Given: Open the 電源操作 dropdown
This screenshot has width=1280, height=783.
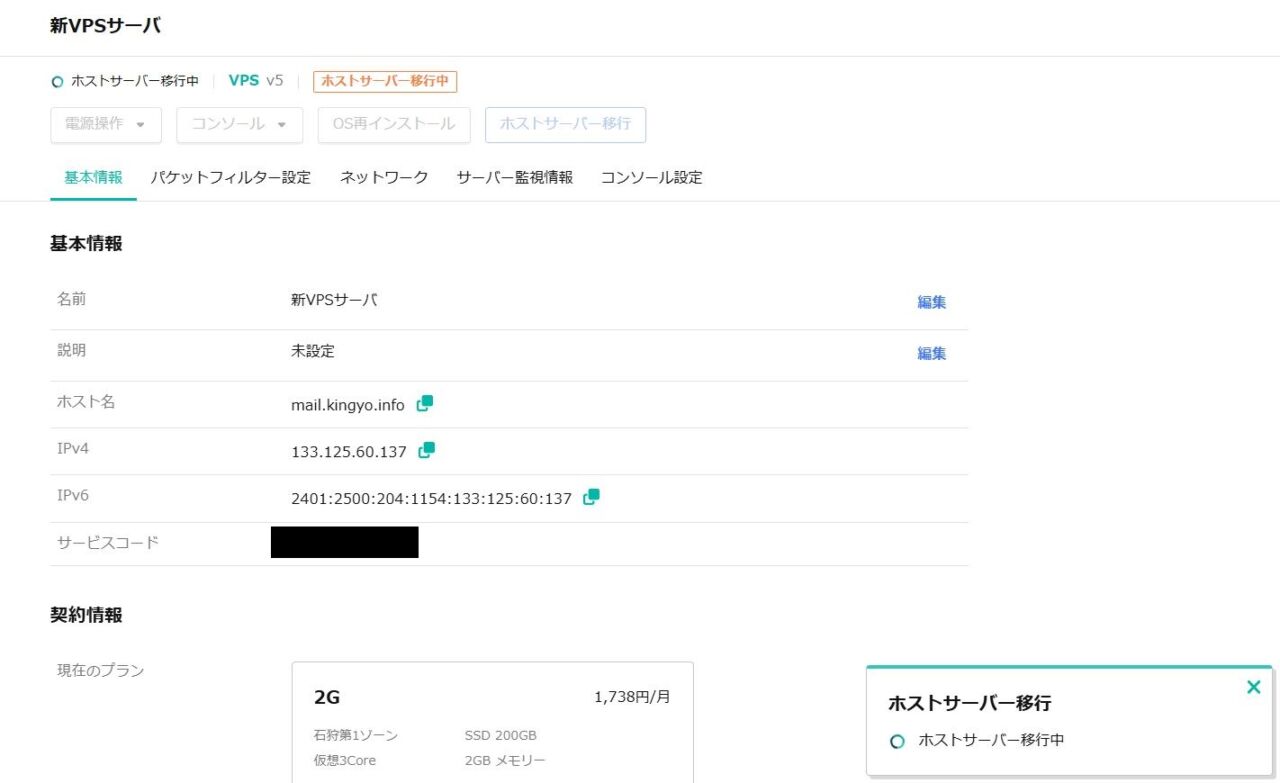Looking at the screenshot, I should tap(105, 125).
